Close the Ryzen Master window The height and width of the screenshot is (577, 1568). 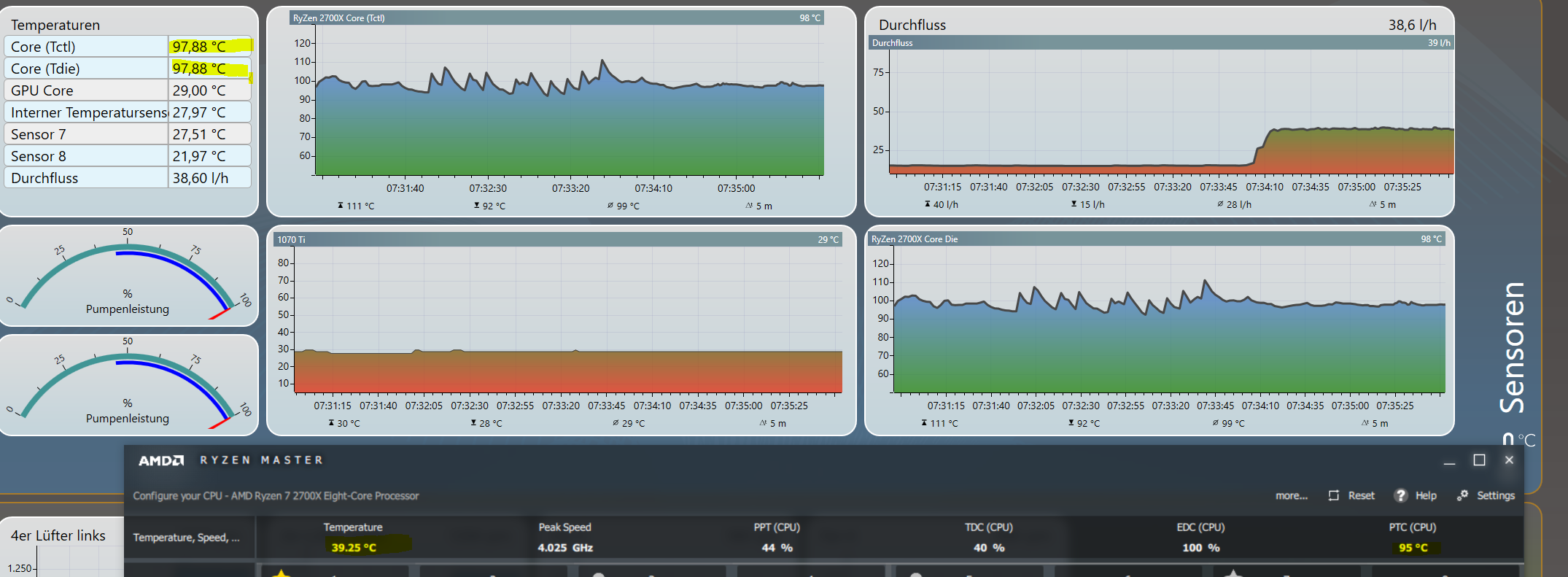(1509, 460)
